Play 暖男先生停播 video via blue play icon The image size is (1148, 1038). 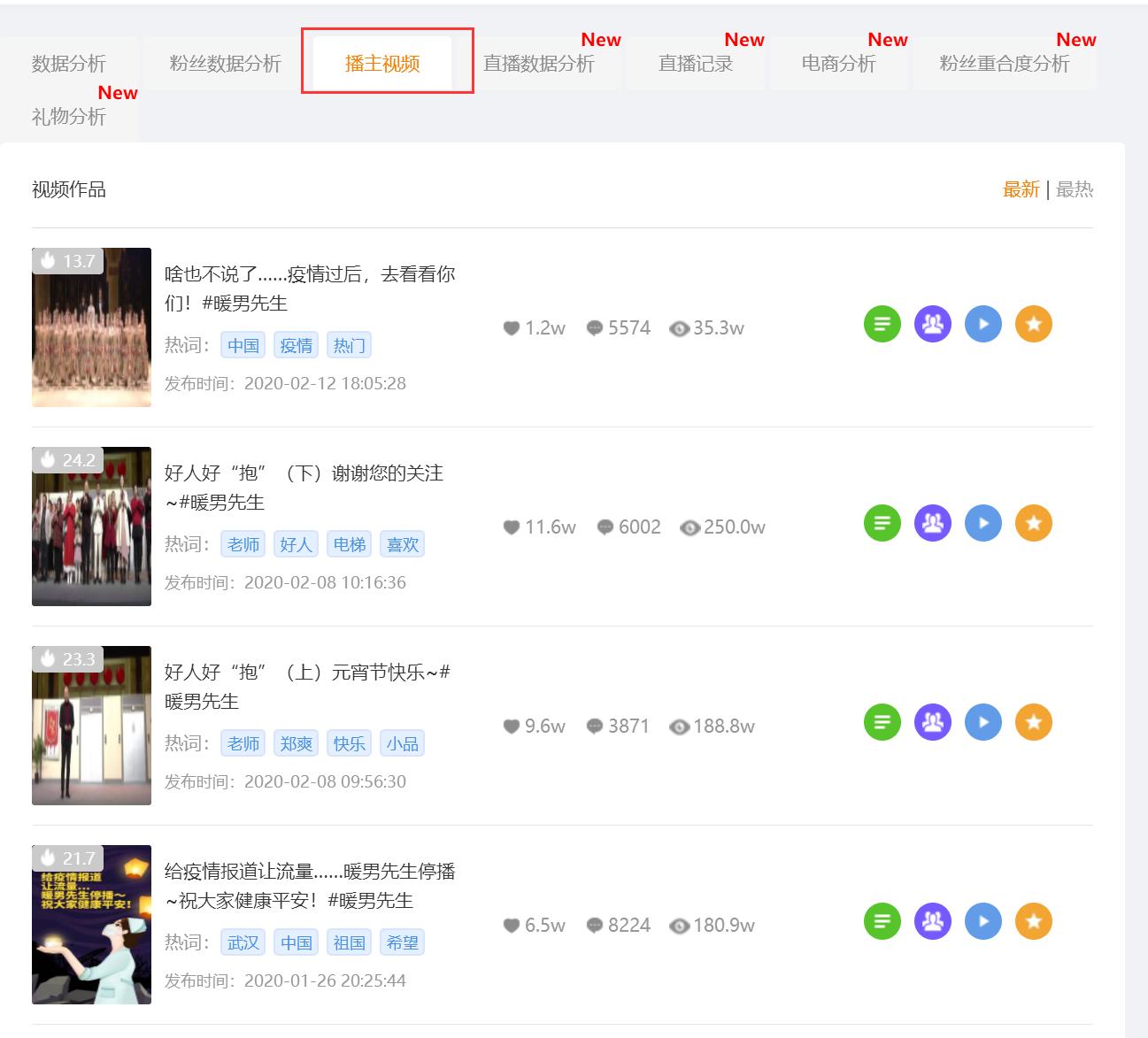pos(983,921)
